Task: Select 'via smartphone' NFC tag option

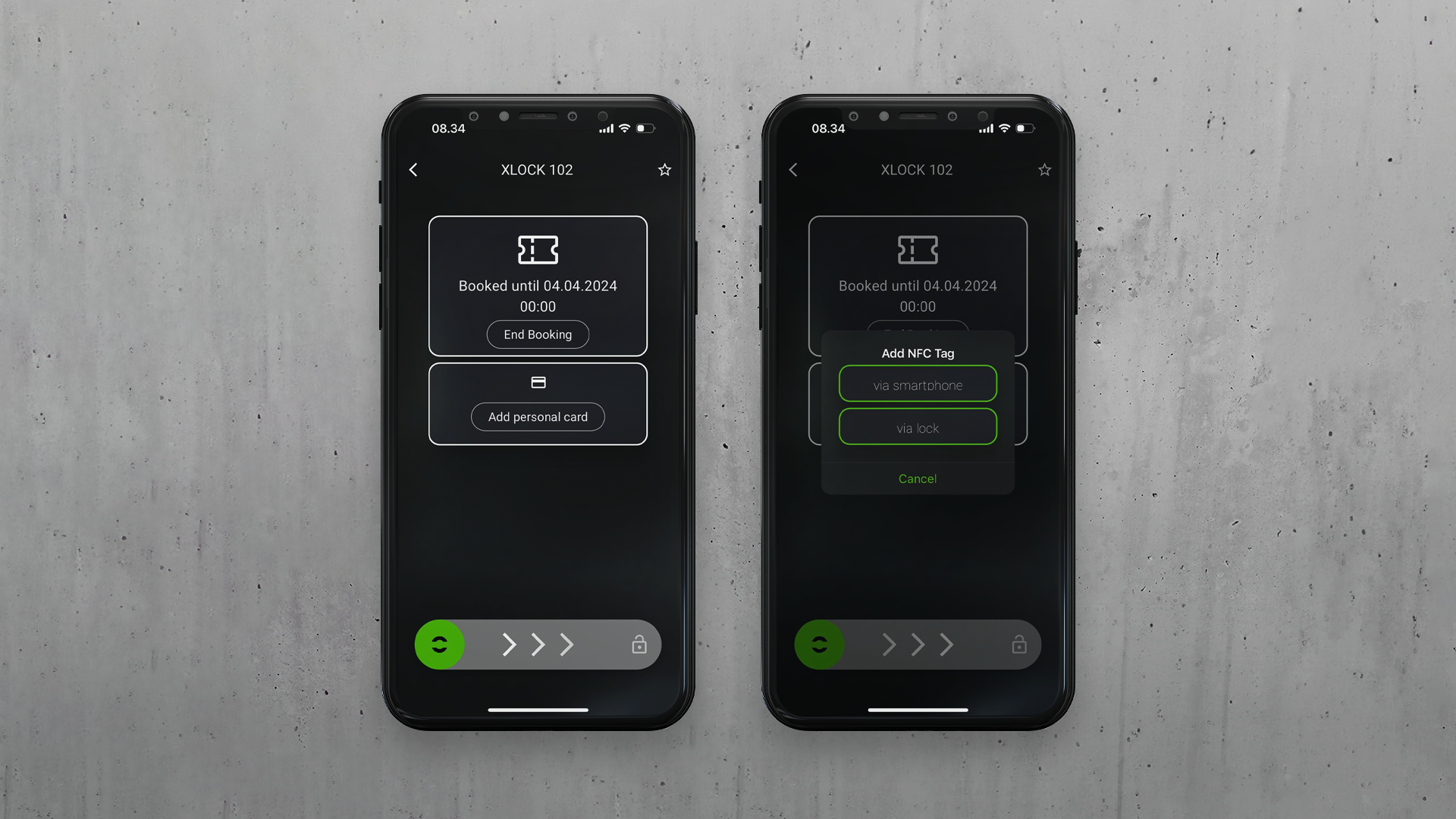Action: 917,385
